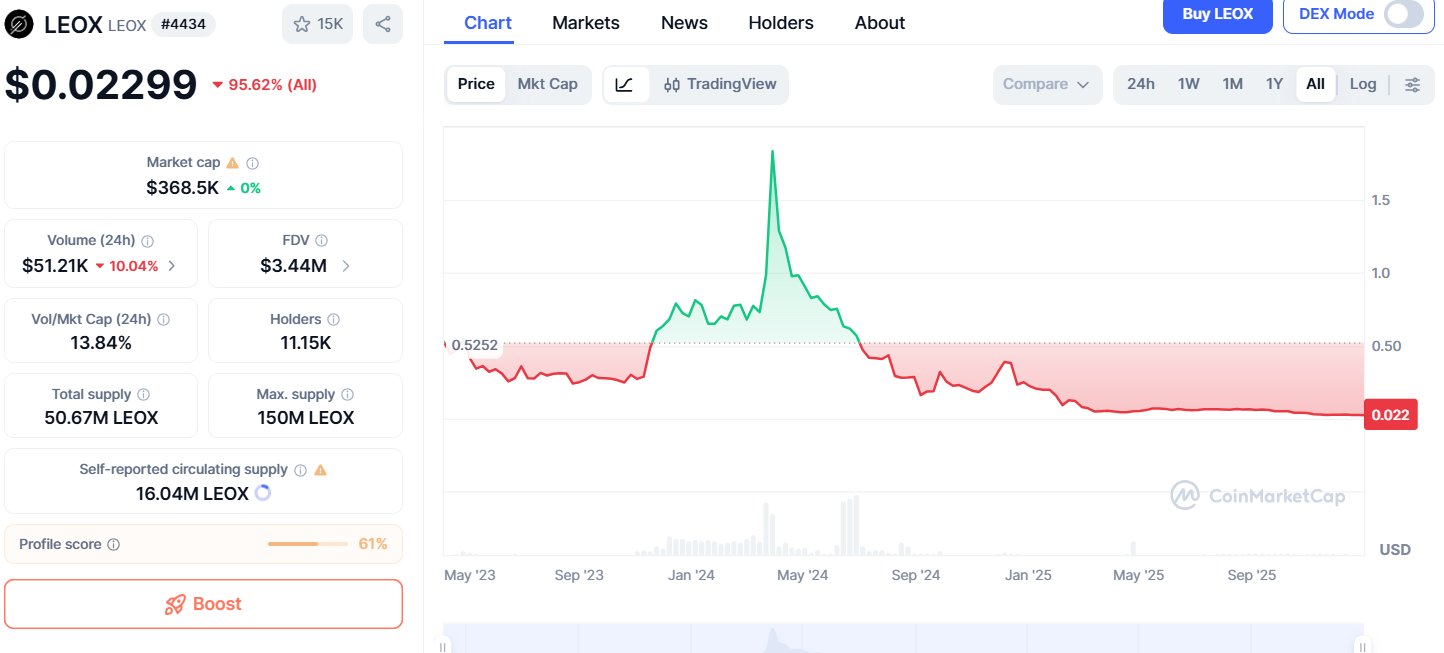Image resolution: width=1444 pixels, height=653 pixels.
Task: Switch to the Markets tab
Action: (585, 23)
